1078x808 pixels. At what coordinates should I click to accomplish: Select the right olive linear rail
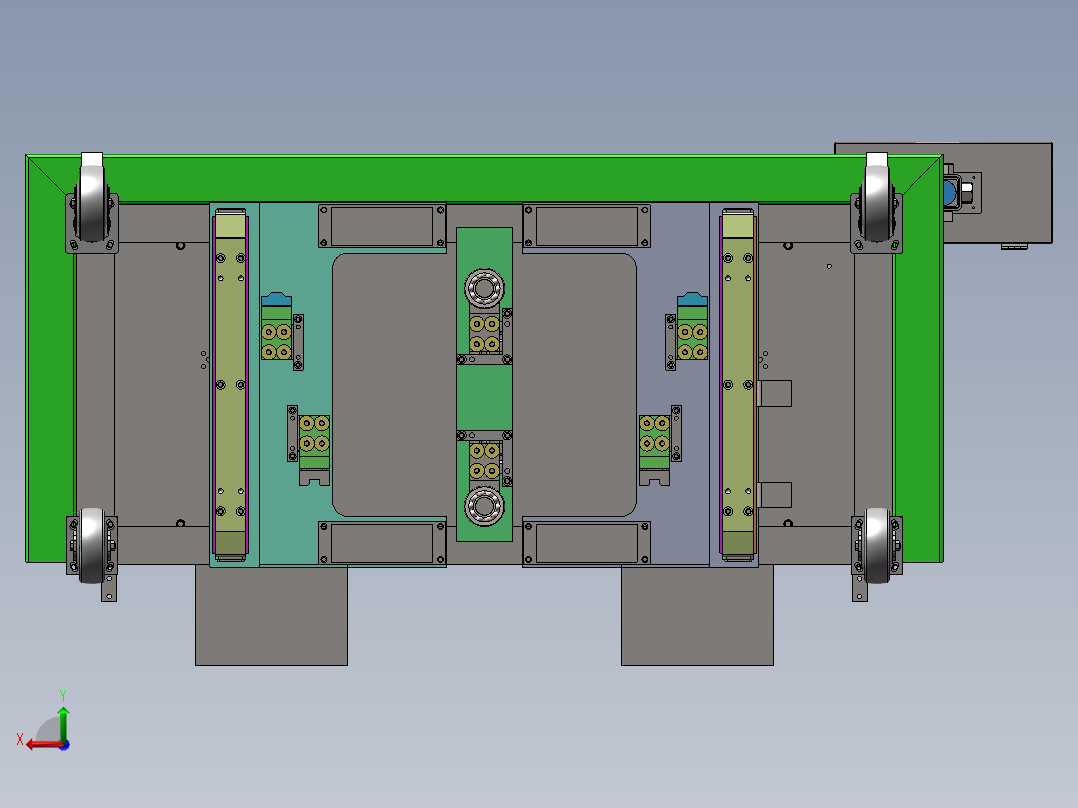738,384
